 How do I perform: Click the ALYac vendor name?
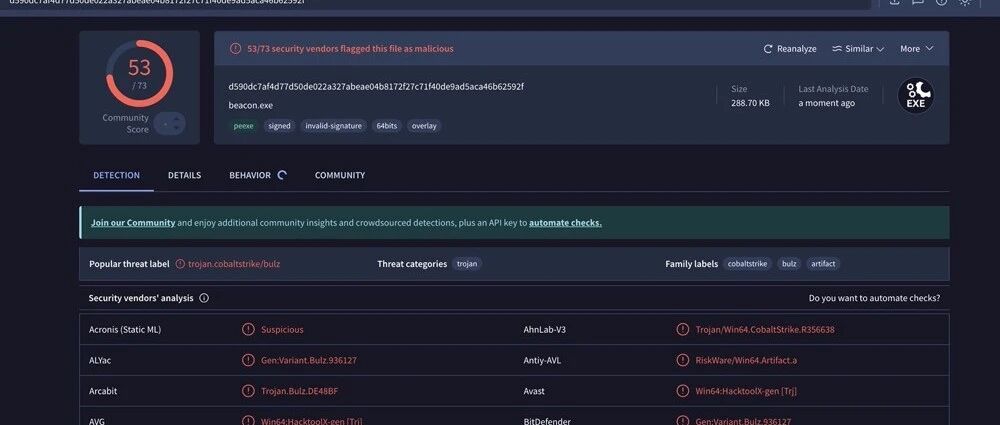tap(101, 360)
